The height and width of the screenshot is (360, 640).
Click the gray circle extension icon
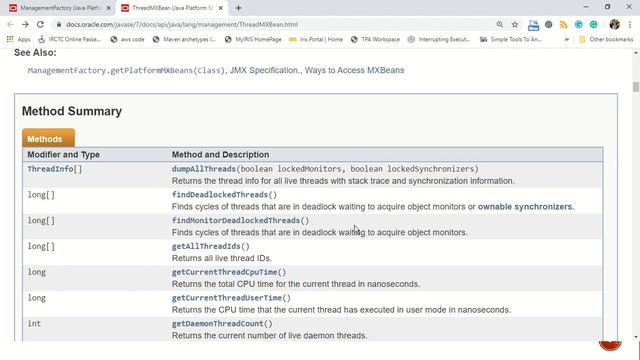[x=549, y=24]
